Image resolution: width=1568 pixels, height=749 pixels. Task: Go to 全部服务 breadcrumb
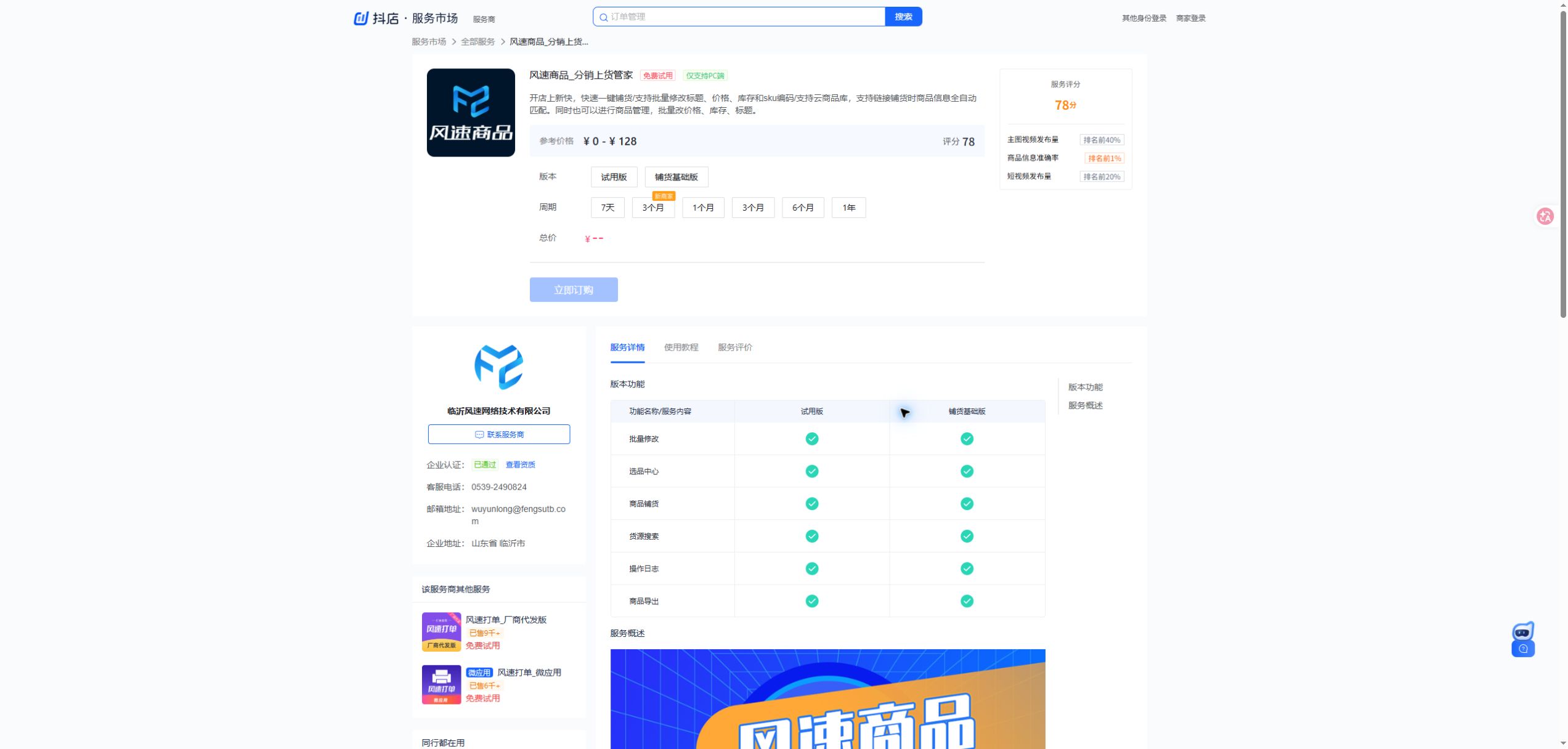tap(477, 42)
